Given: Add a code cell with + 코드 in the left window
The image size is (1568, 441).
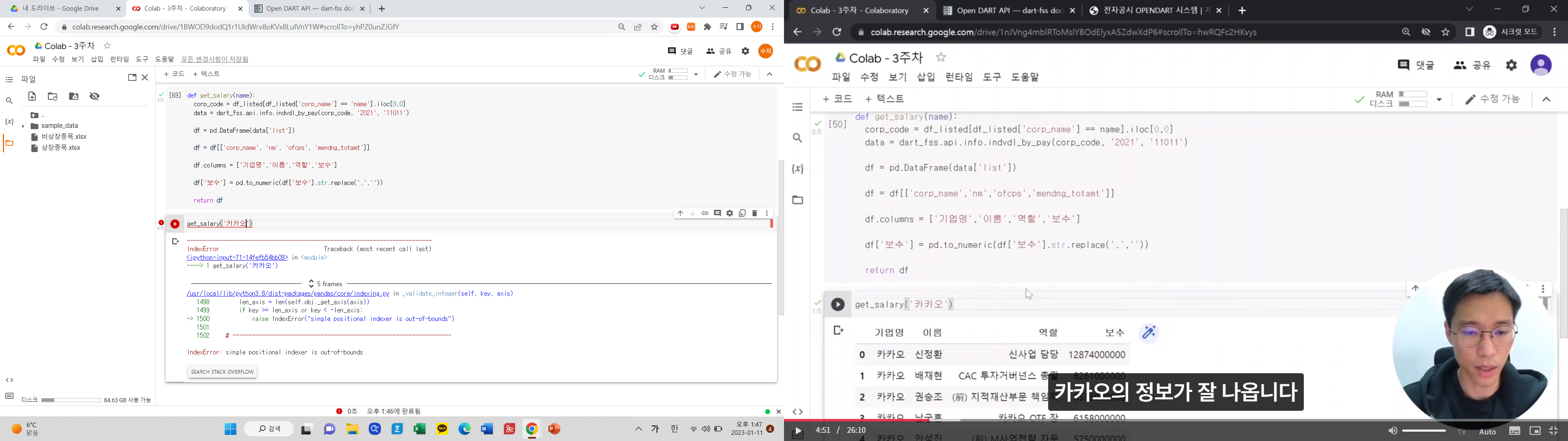Looking at the screenshot, I should coord(174,73).
